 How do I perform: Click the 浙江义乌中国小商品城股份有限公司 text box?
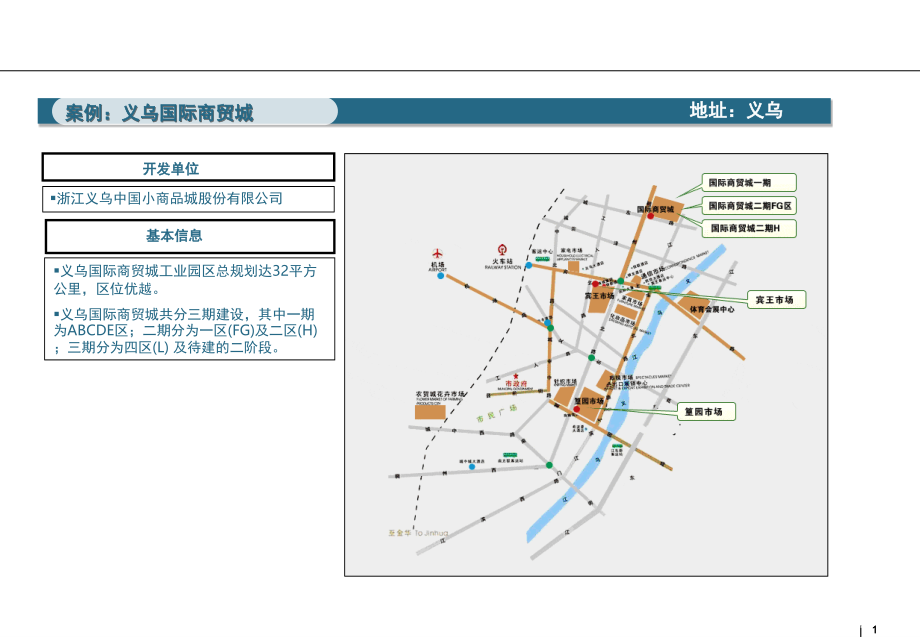[188, 198]
